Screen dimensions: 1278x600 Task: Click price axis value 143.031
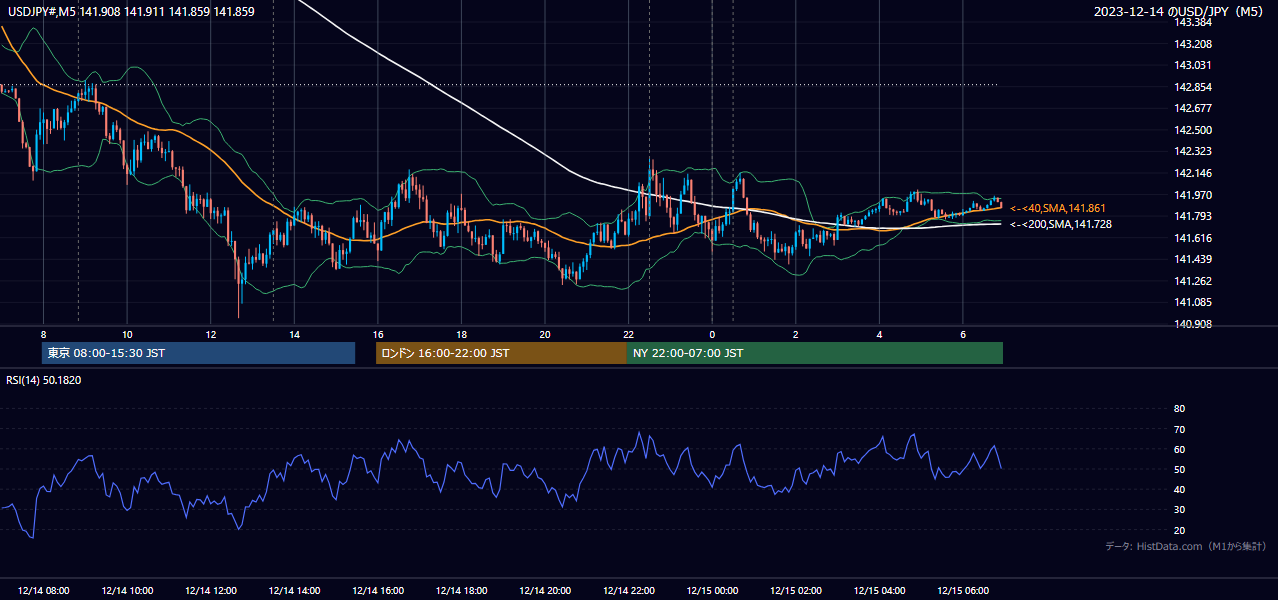coord(1192,65)
